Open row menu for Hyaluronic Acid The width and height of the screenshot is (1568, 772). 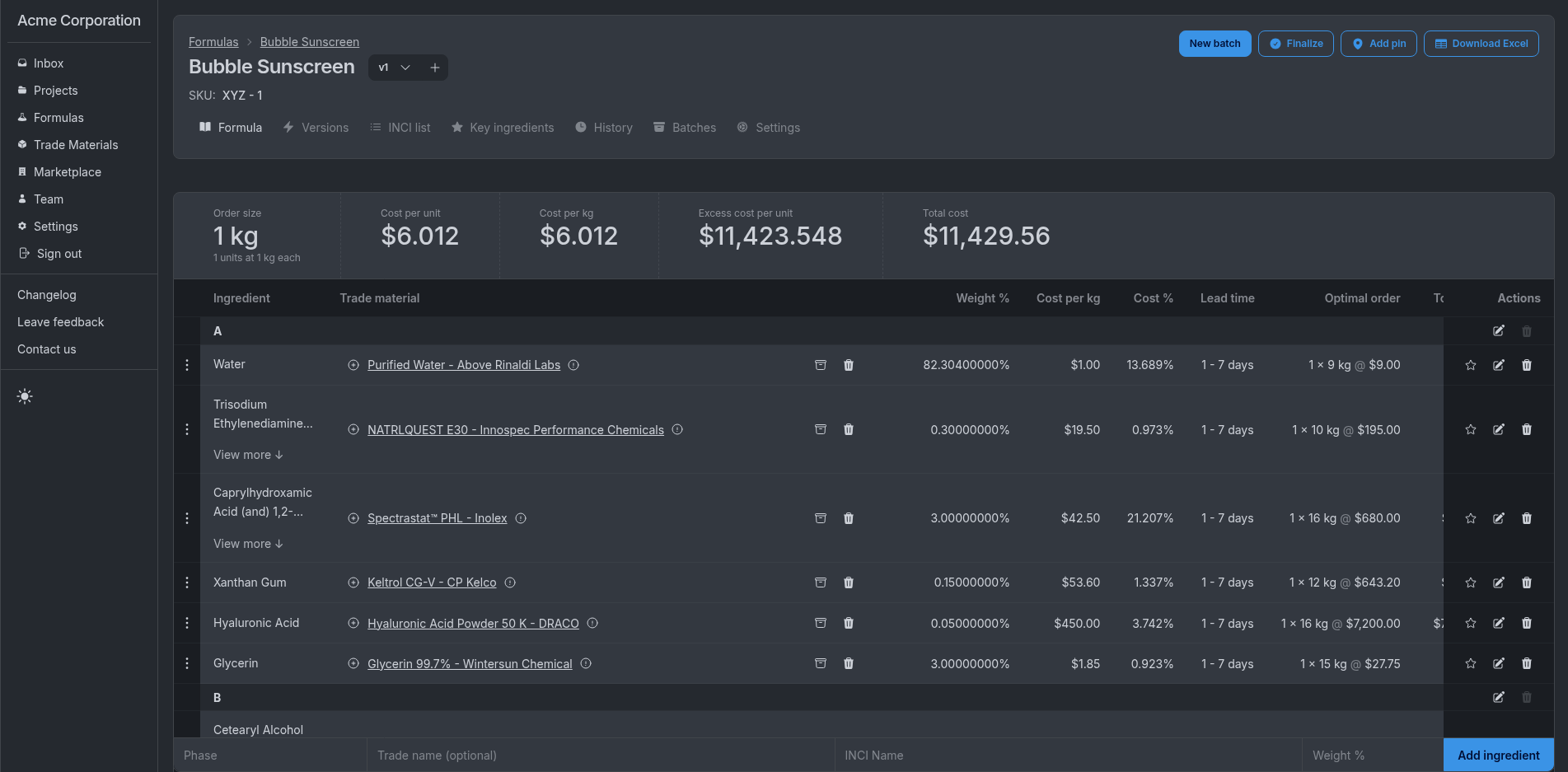[x=187, y=623]
